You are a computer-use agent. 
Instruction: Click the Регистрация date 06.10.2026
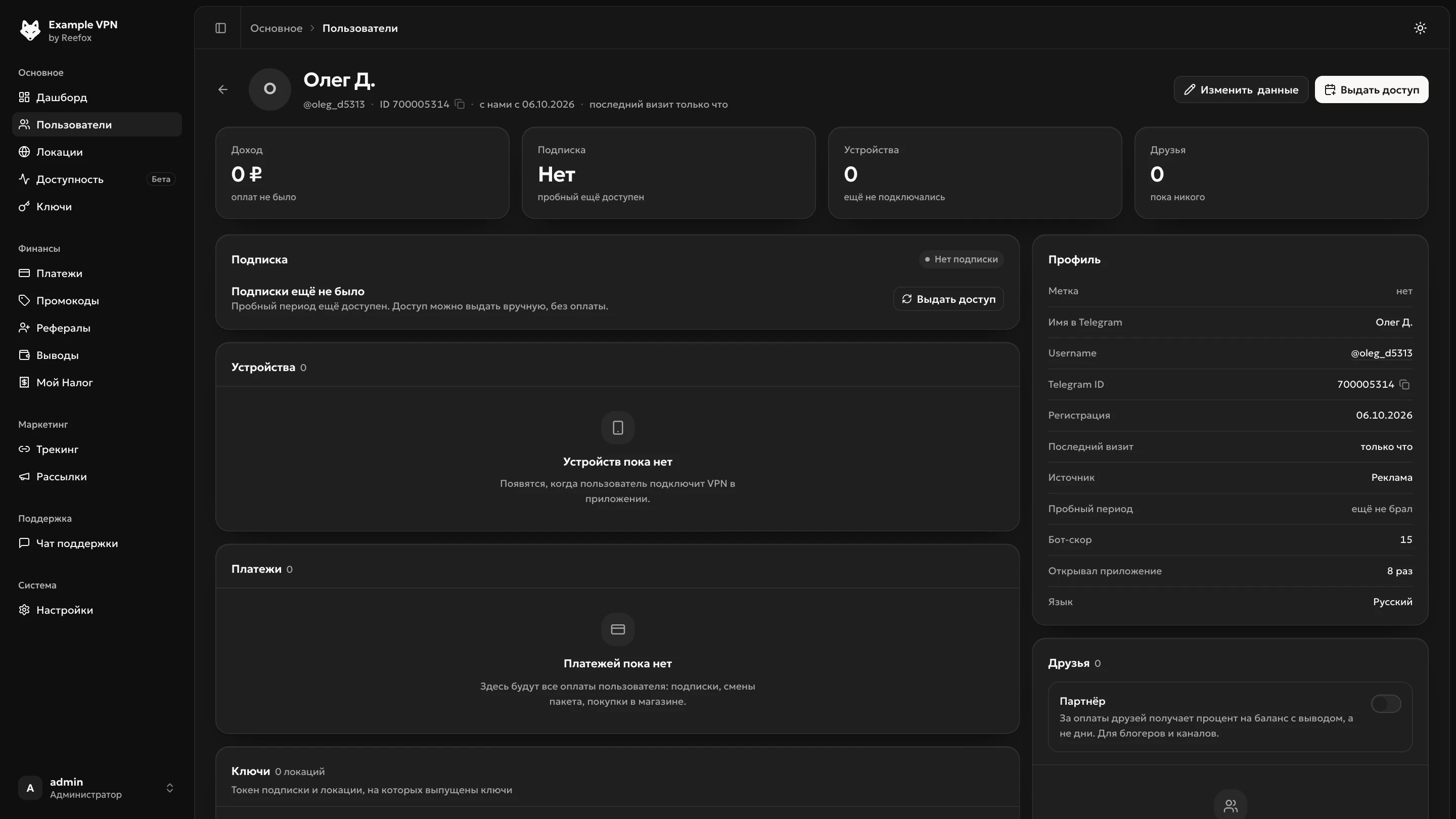[x=1384, y=416]
